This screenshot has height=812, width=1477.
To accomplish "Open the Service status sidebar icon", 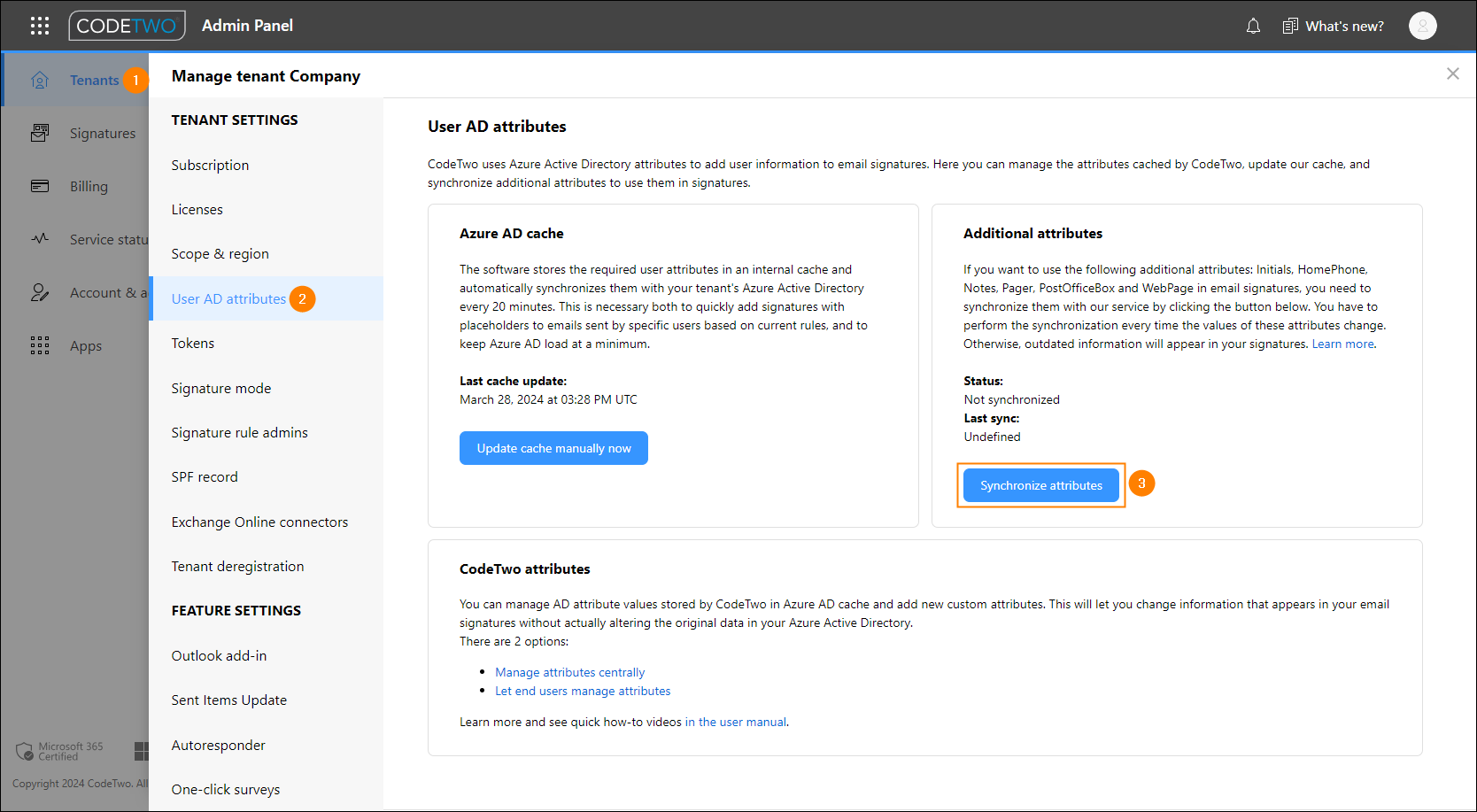I will (x=40, y=239).
